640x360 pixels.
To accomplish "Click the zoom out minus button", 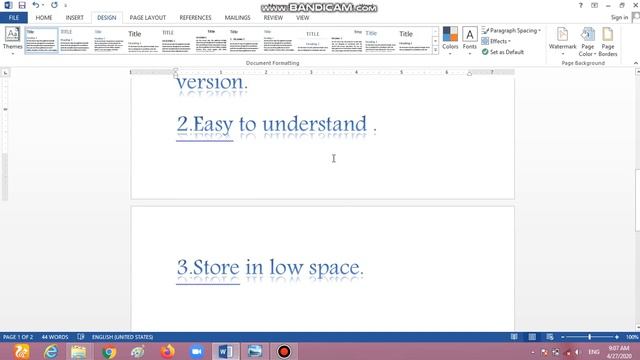I will pos(563,337).
